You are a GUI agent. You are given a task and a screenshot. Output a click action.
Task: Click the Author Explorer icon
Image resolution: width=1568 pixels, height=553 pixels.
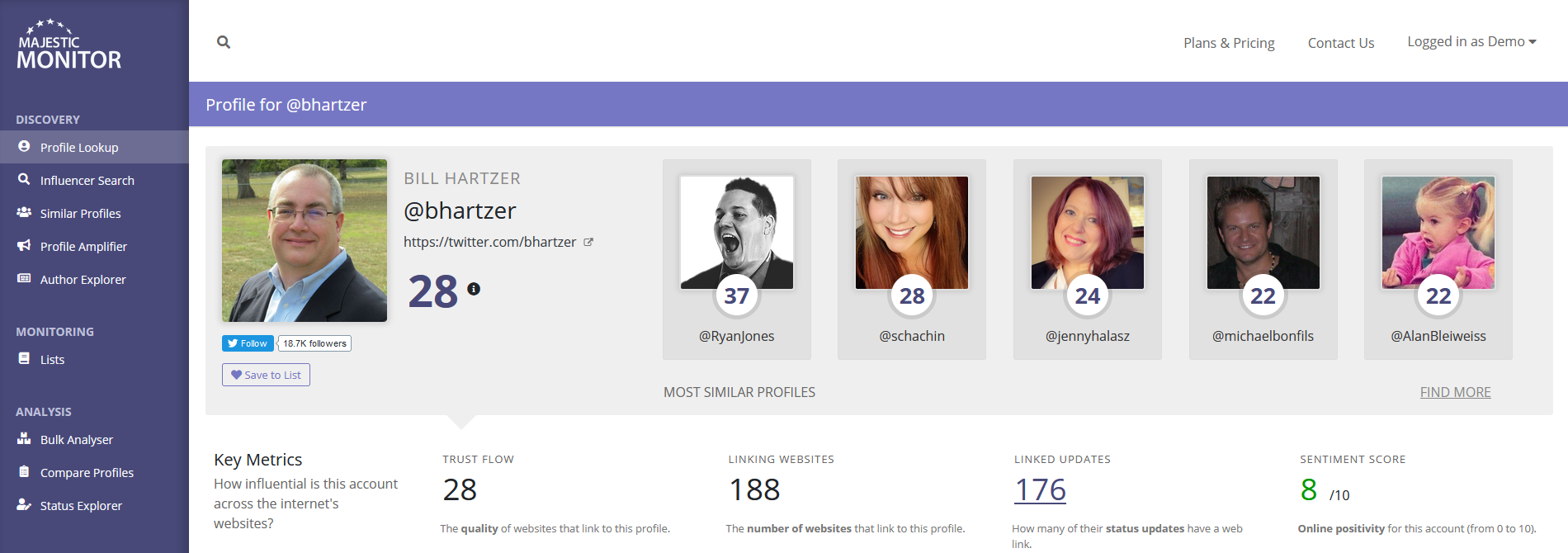[x=24, y=278]
